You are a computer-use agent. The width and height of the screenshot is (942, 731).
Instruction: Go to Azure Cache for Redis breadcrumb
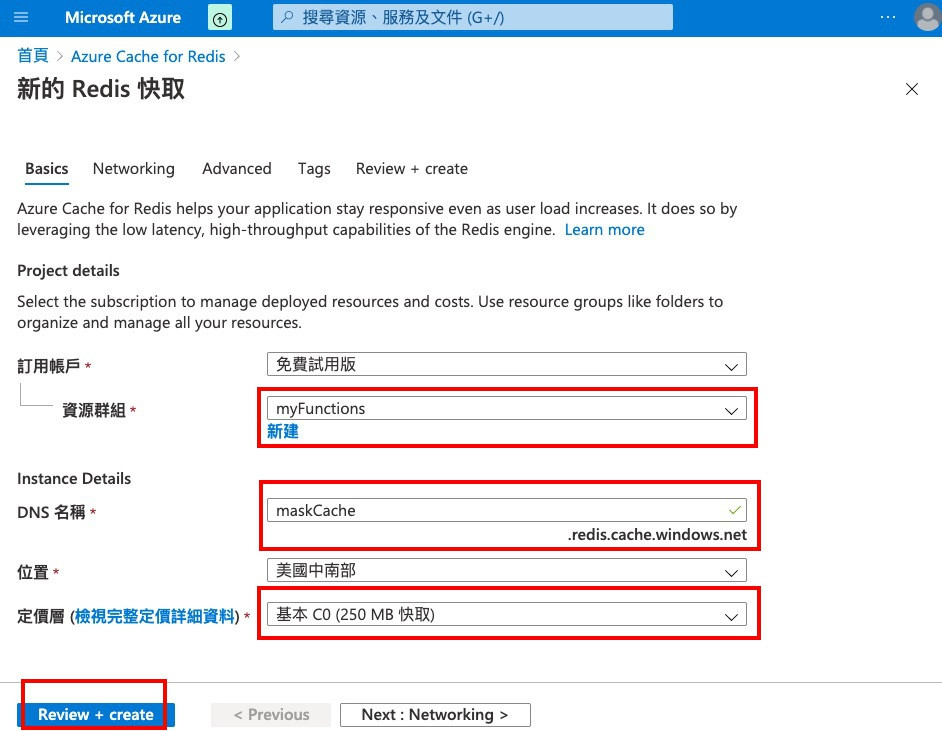click(148, 56)
